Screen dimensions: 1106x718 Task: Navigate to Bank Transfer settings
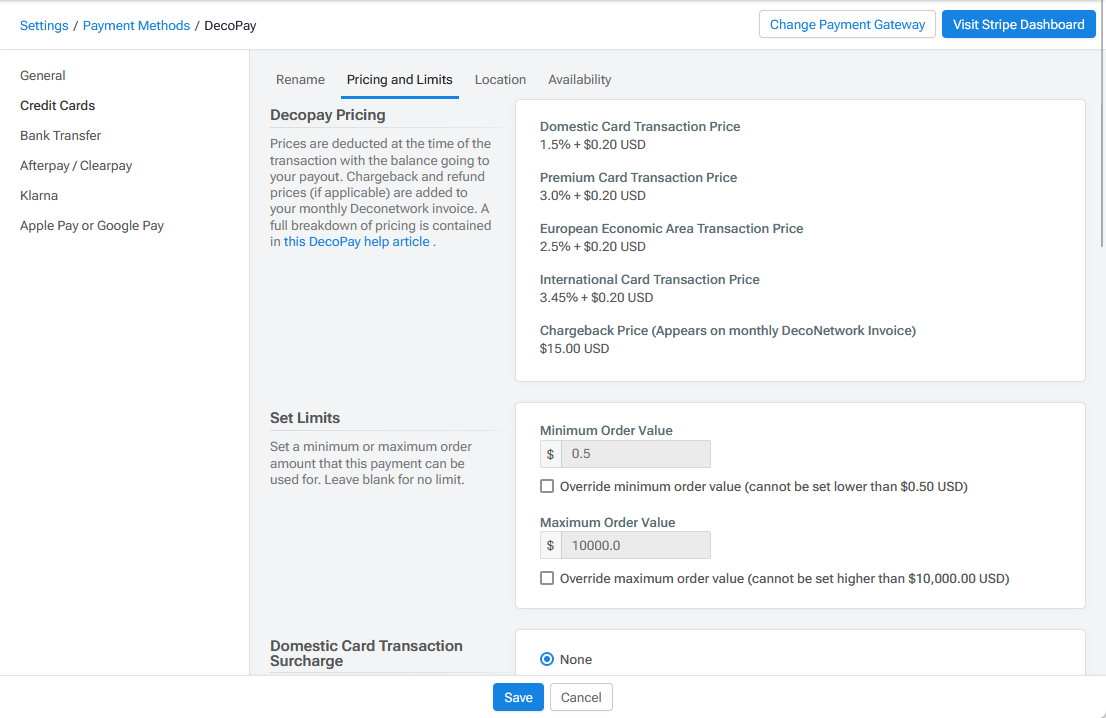[60, 135]
